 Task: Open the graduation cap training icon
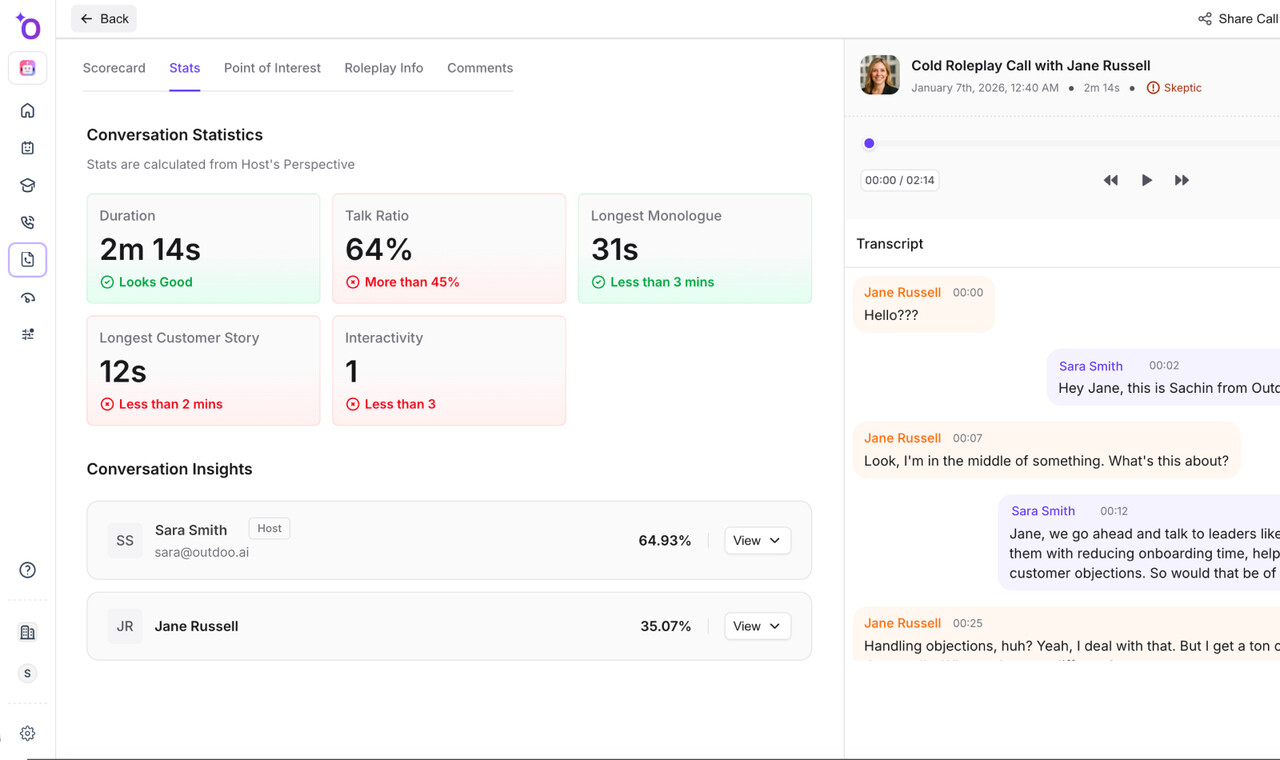click(28, 185)
